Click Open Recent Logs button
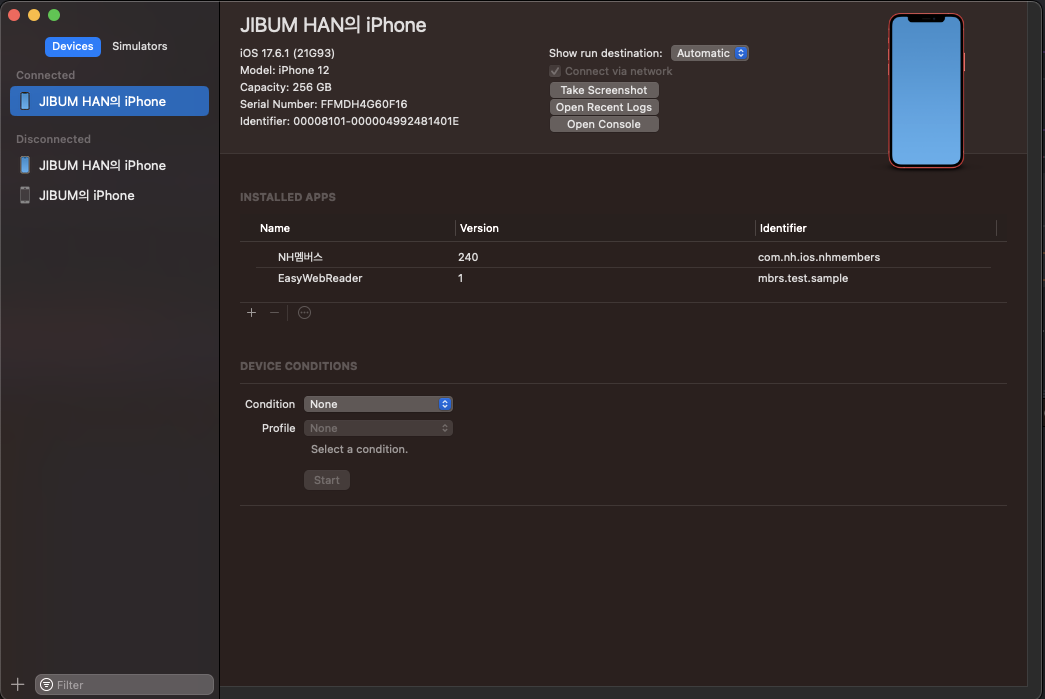Screen dimensions: 1045x699 (x=604, y=107)
